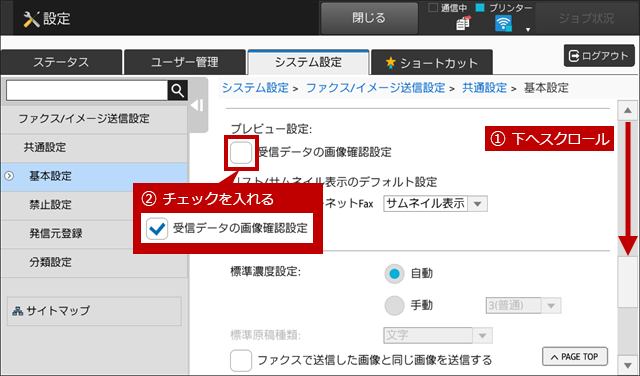Click the scrollbar up arrow
The height and width of the screenshot is (376, 640).
627,110
